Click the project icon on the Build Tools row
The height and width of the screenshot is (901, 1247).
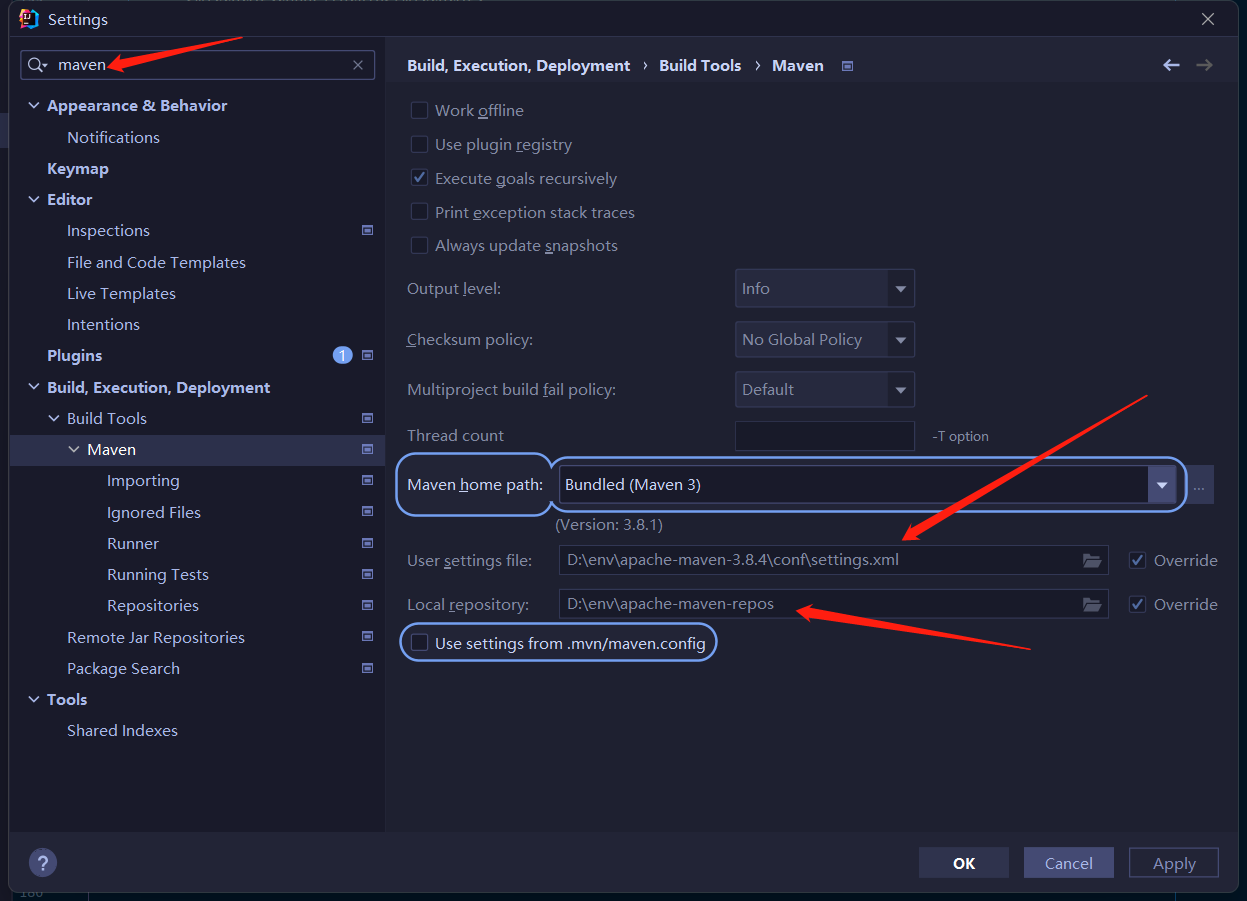point(367,418)
